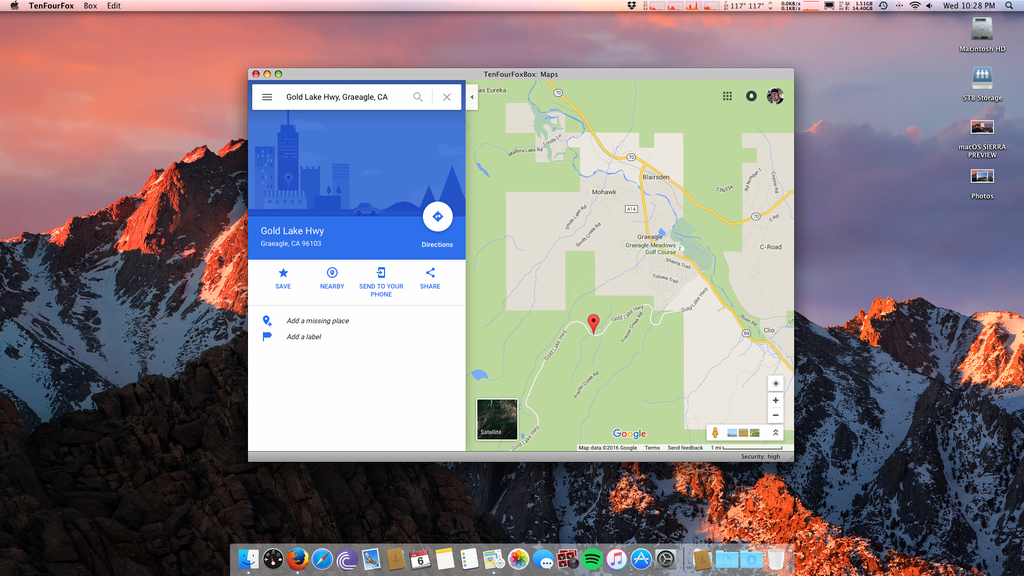Open the Trash in the Dock
Viewport: 1024px width, 576px height.
pos(776,559)
